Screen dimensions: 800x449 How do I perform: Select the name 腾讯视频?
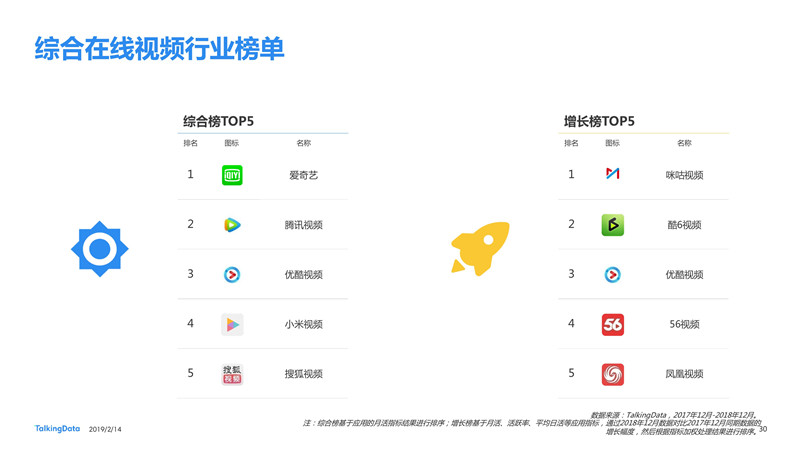tap(304, 225)
